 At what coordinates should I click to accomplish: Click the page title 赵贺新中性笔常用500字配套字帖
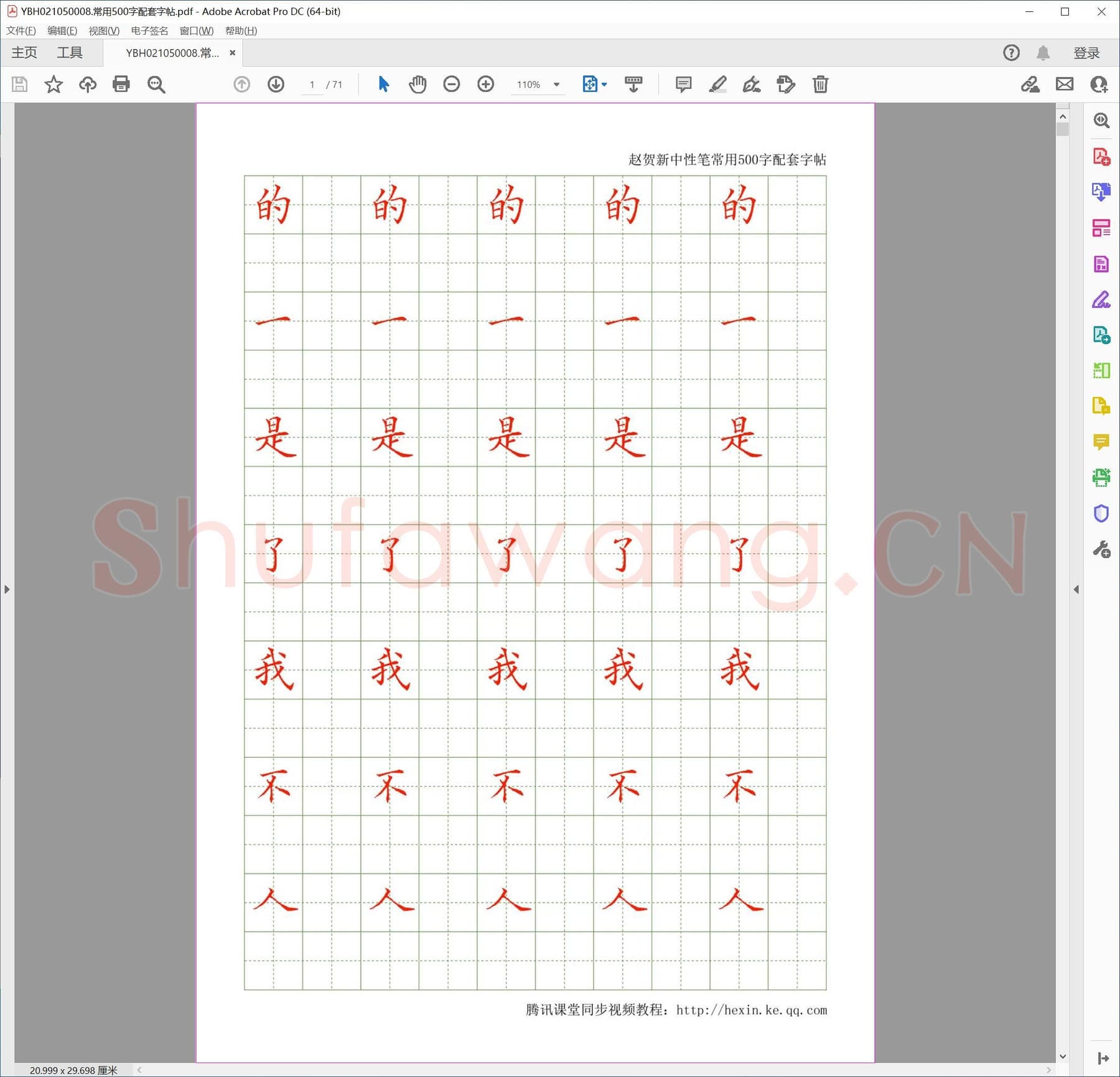(x=727, y=160)
